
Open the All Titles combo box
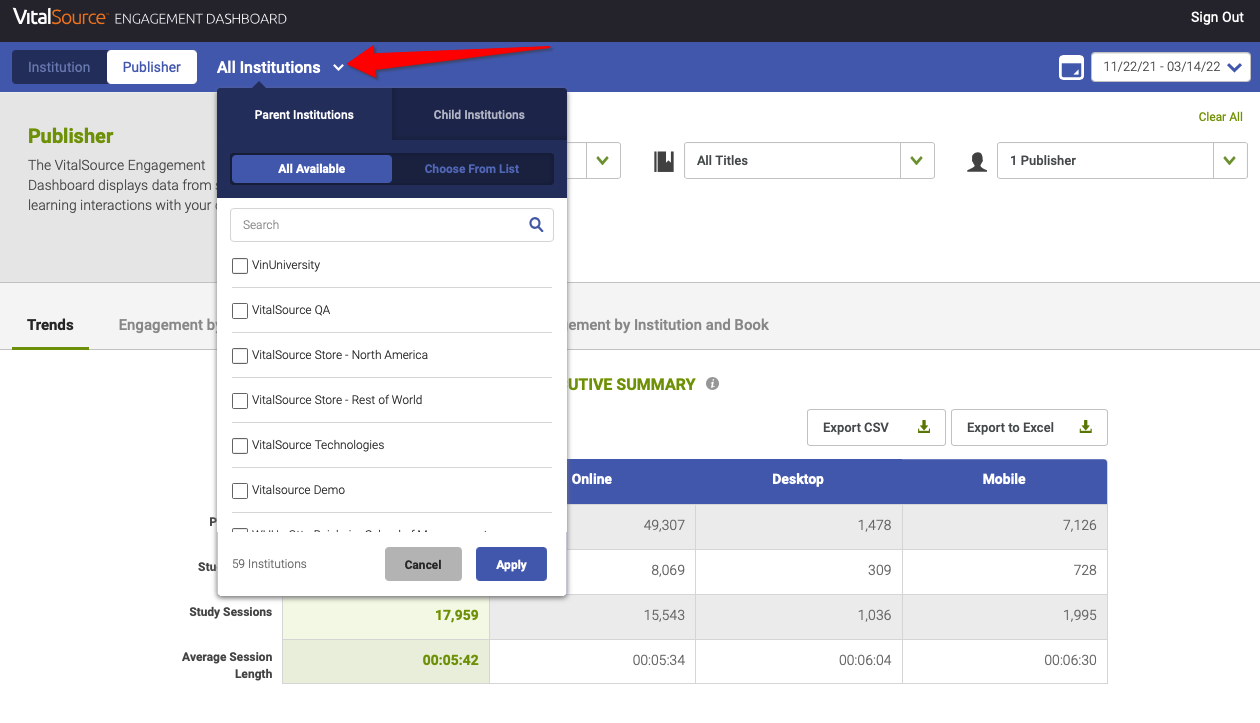pos(809,161)
